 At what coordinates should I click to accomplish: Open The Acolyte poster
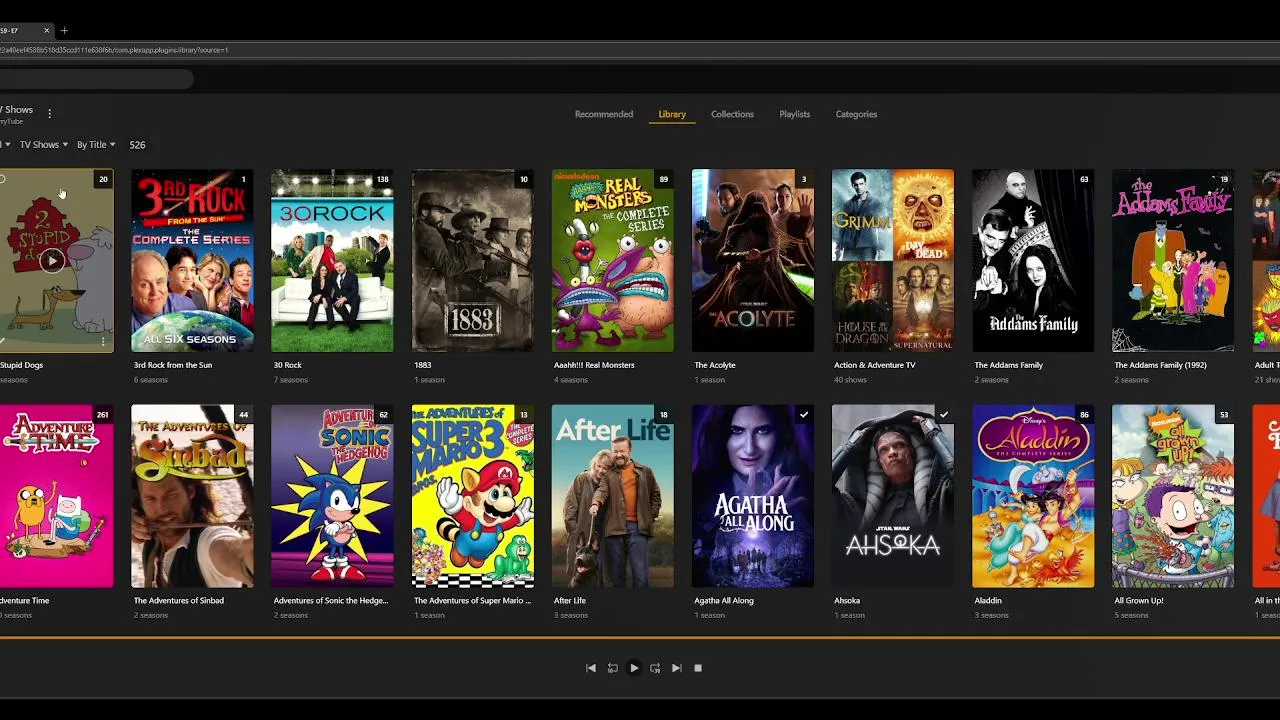753,261
